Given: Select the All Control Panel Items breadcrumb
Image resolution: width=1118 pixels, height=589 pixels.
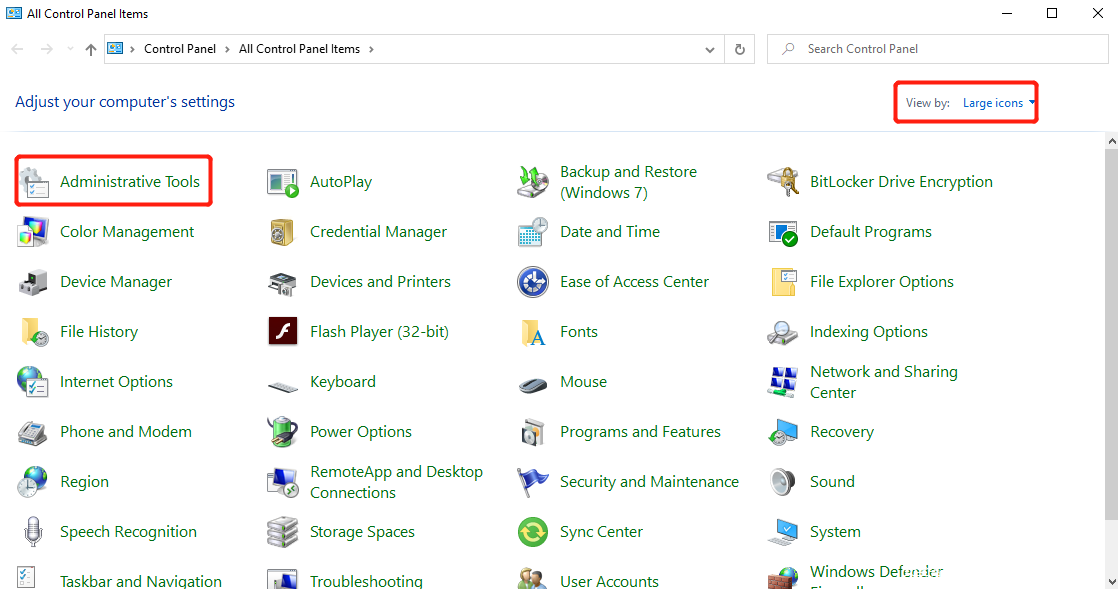Looking at the screenshot, I should (x=299, y=49).
